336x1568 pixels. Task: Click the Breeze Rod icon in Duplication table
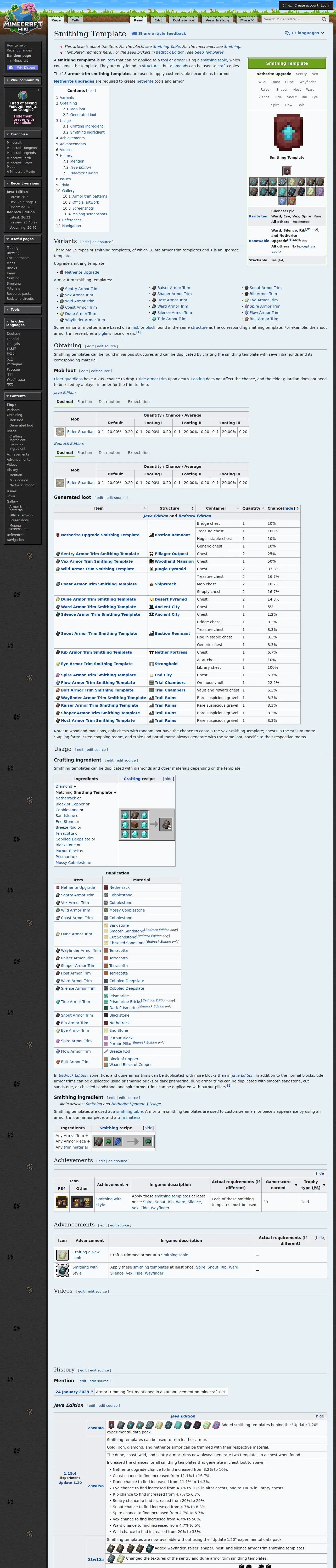(106, 1051)
